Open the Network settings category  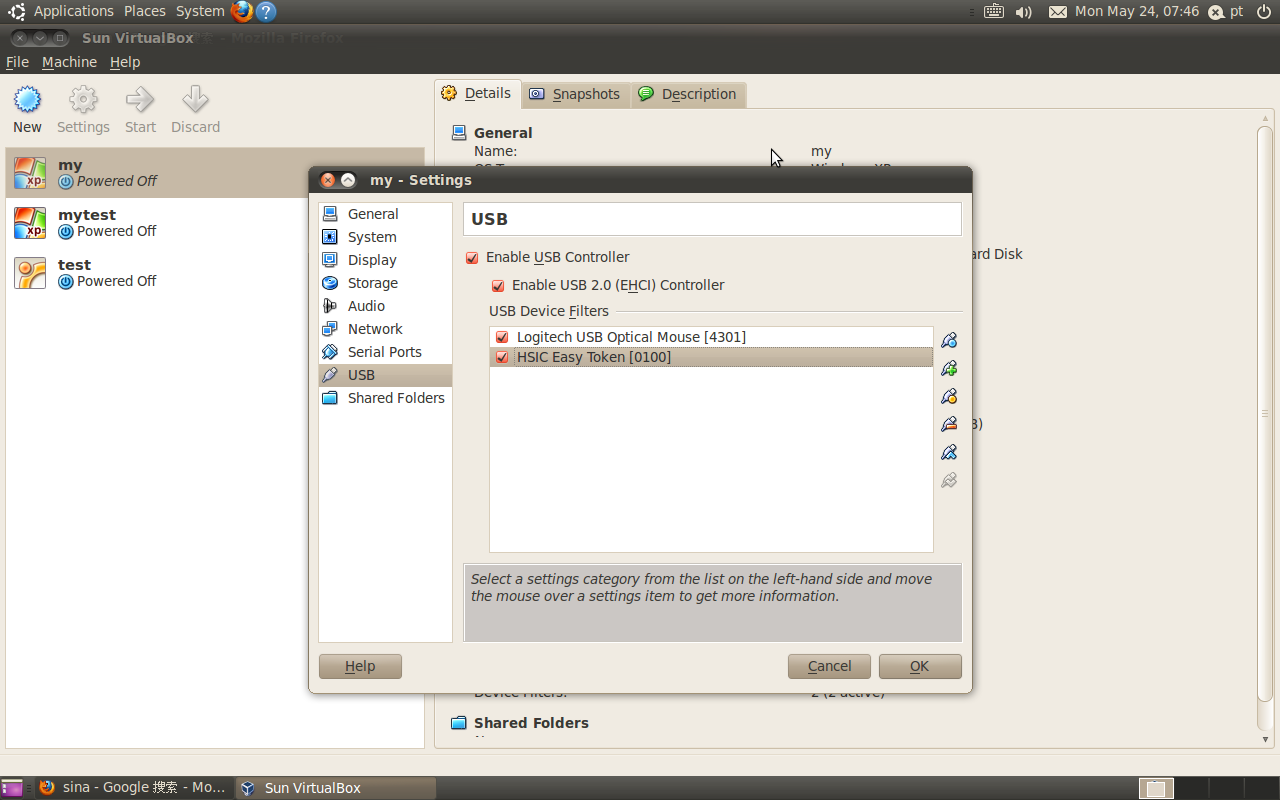click(x=385, y=329)
